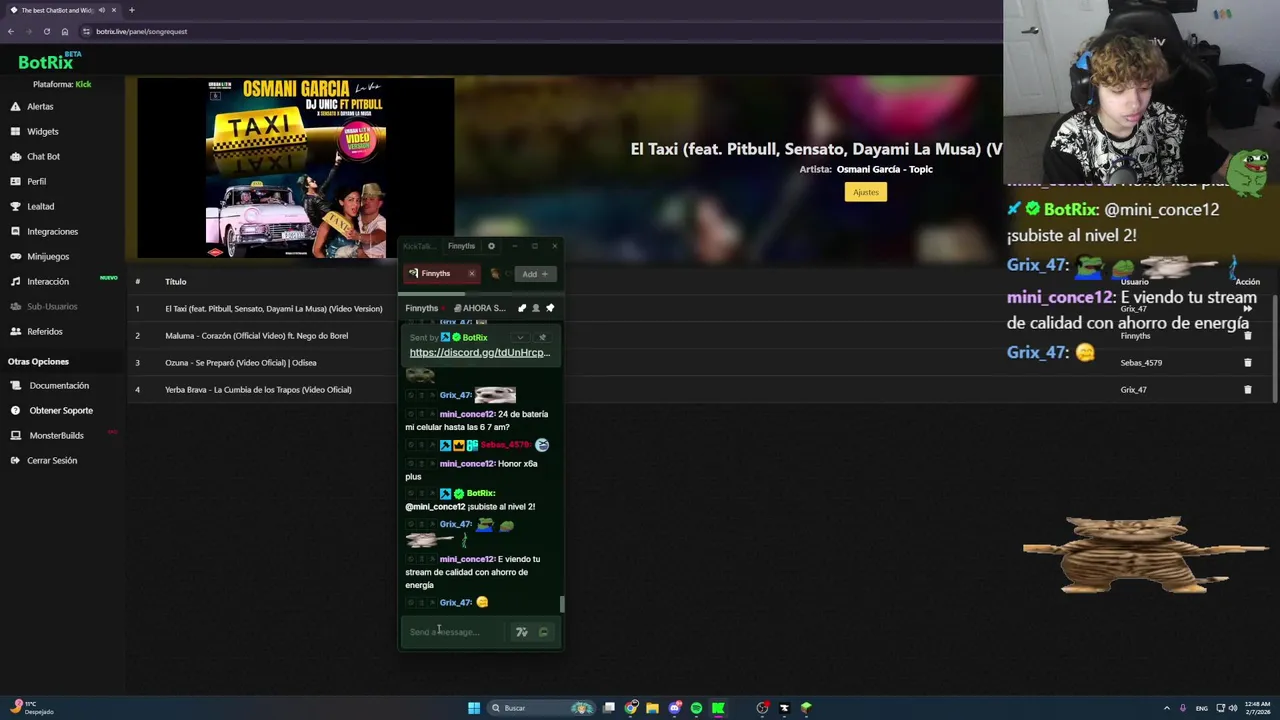Image resolution: width=1280 pixels, height=720 pixels.
Task: Open the users icon in chat header
Action: click(535, 308)
